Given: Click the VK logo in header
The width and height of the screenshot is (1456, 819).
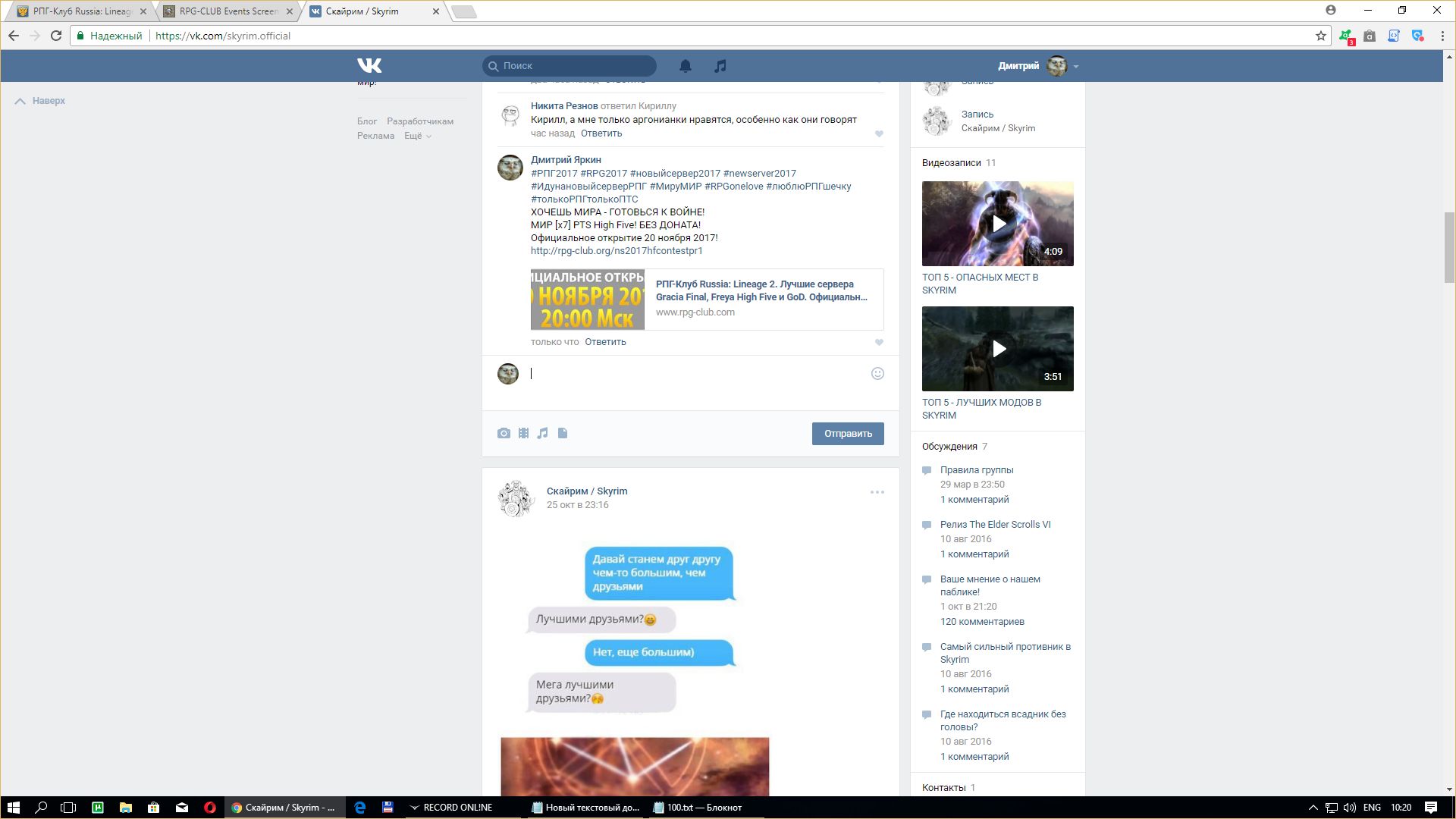Looking at the screenshot, I should pyautogui.click(x=369, y=66).
